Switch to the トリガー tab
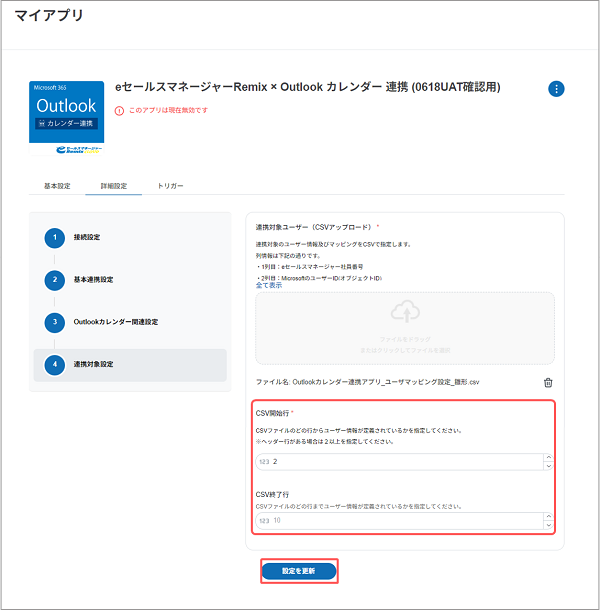 170,186
